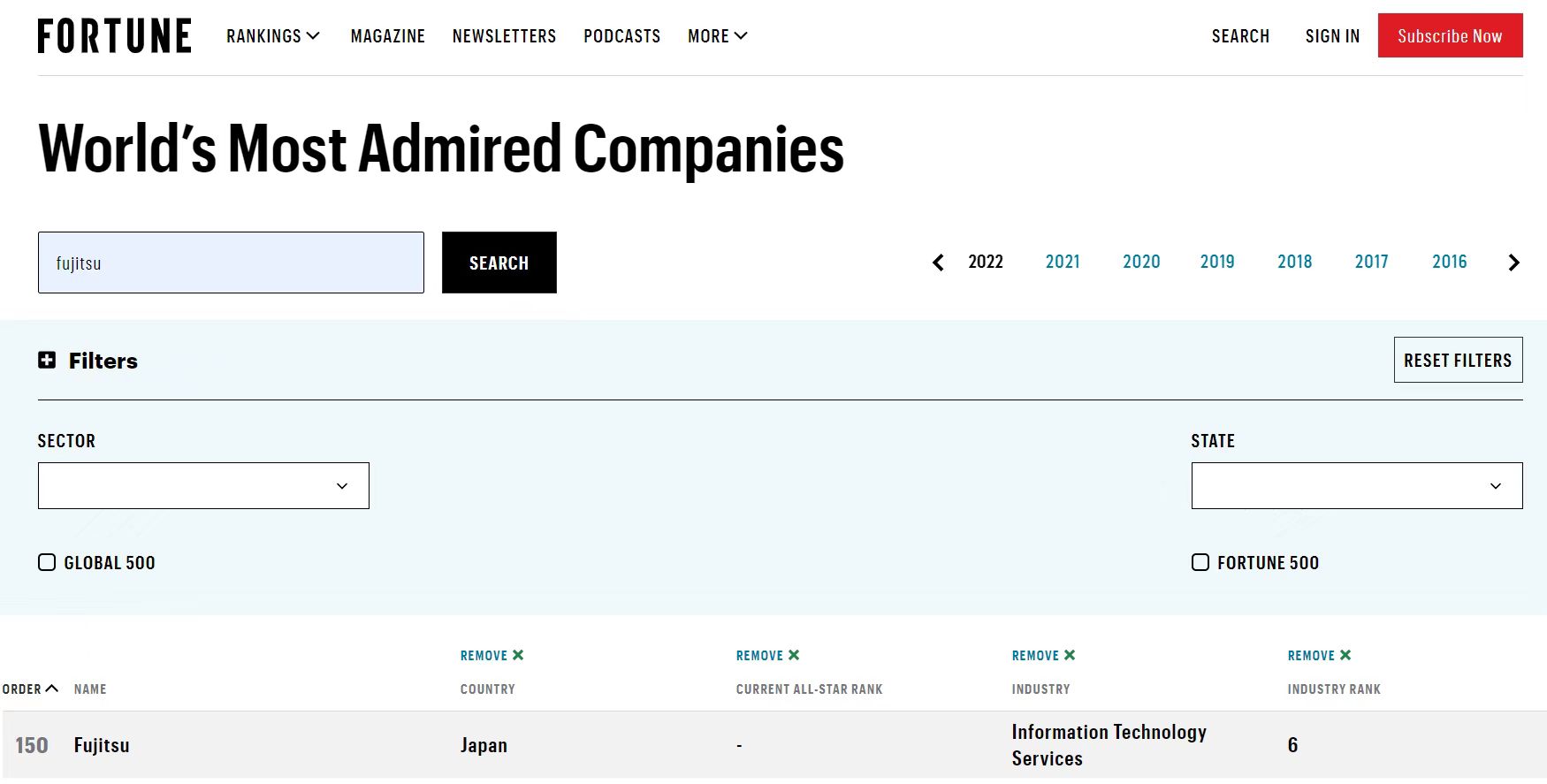Click the World's Most Admired Companies heading

(x=441, y=148)
